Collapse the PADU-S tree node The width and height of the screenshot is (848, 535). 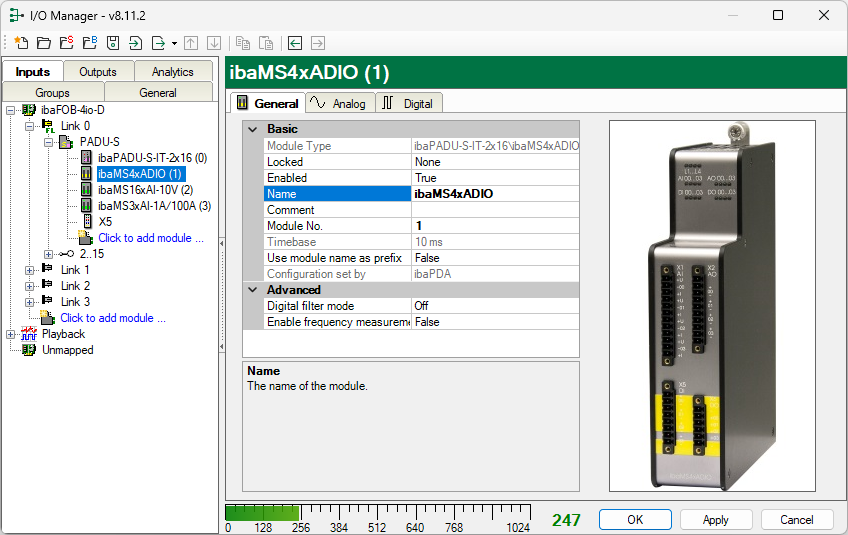point(48,142)
